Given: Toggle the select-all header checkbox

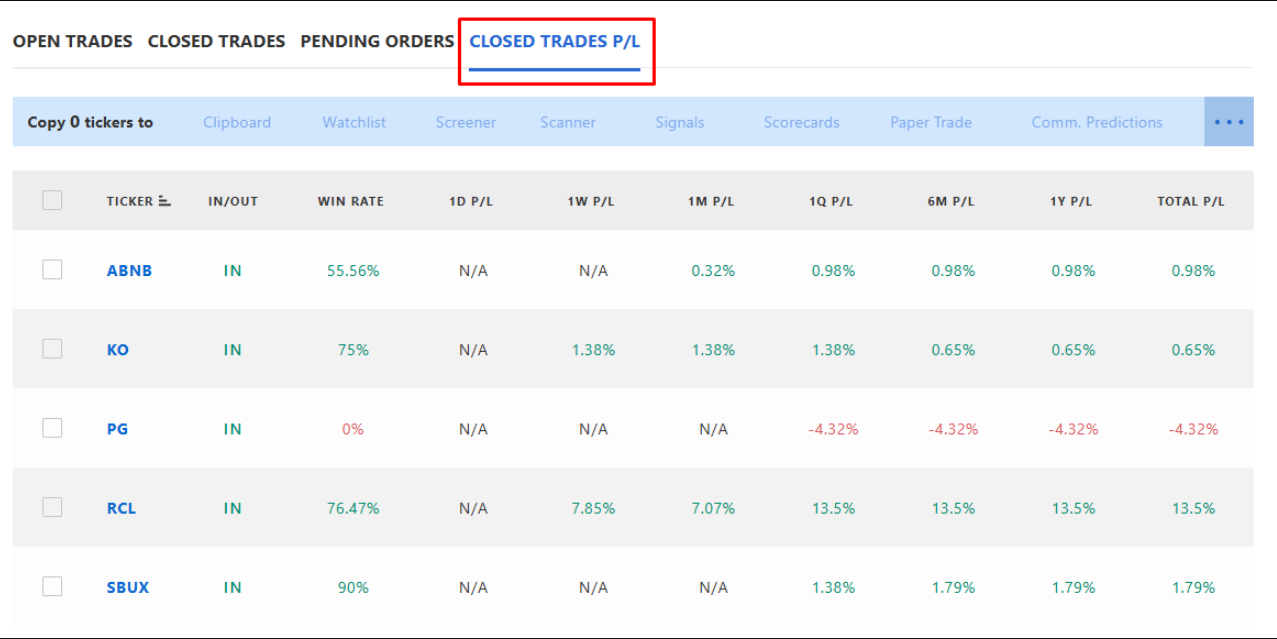Looking at the screenshot, I should (x=52, y=200).
